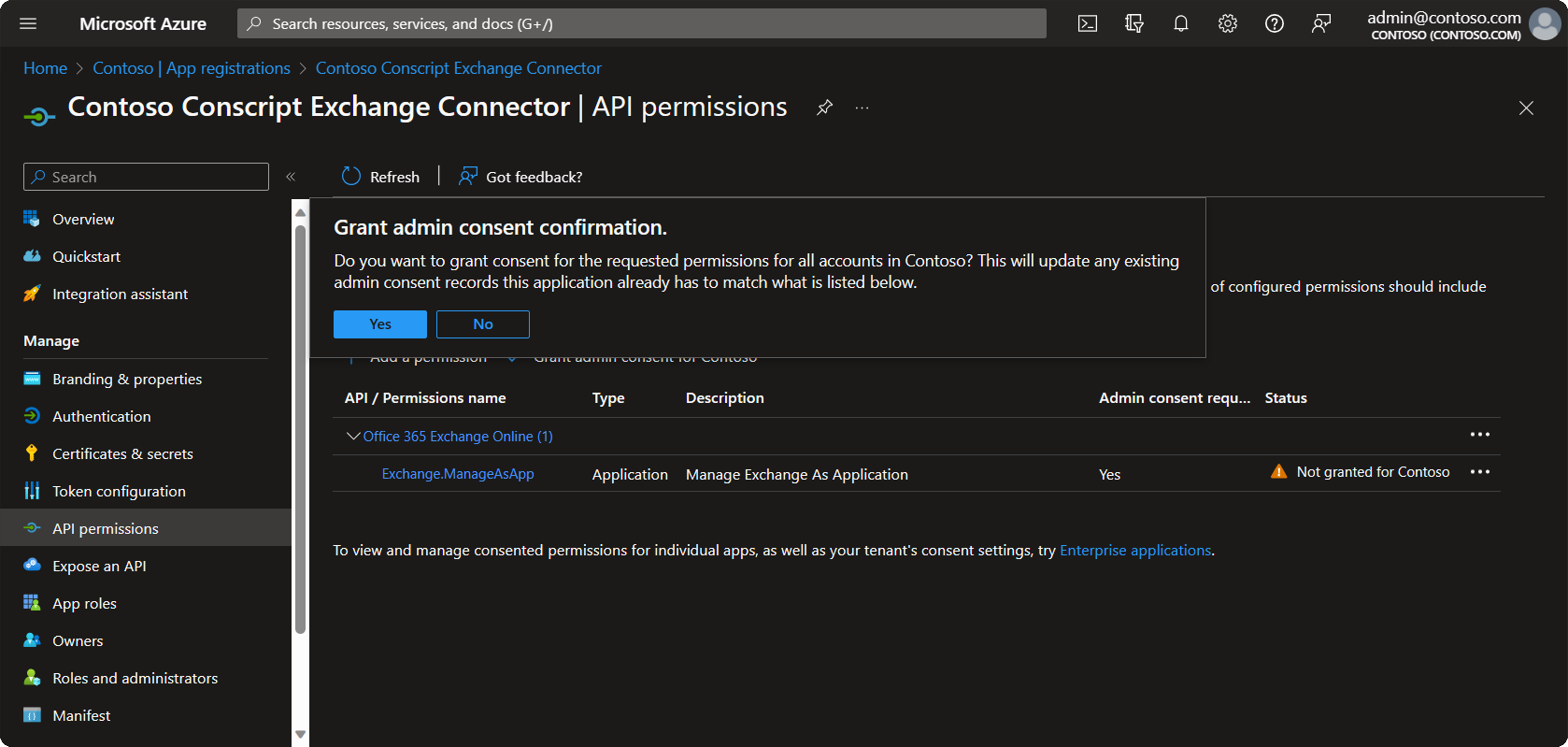
Task: Click the Status column header
Action: pyautogui.click(x=1286, y=398)
